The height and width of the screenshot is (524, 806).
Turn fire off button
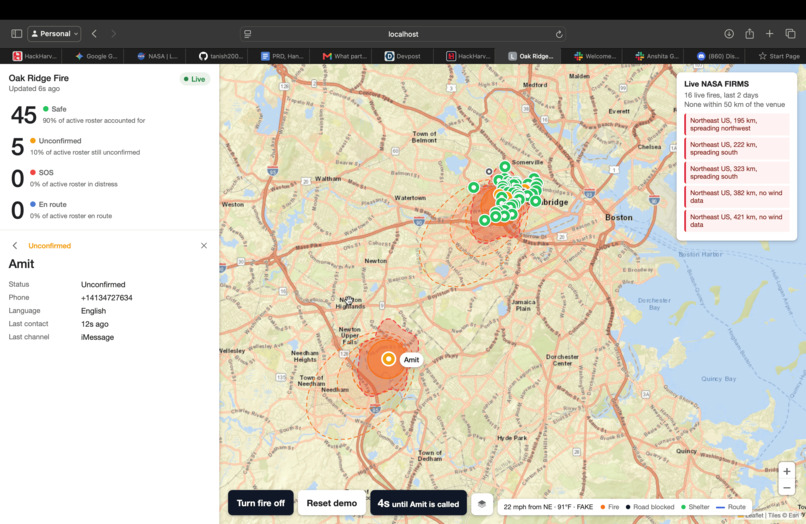261,503
